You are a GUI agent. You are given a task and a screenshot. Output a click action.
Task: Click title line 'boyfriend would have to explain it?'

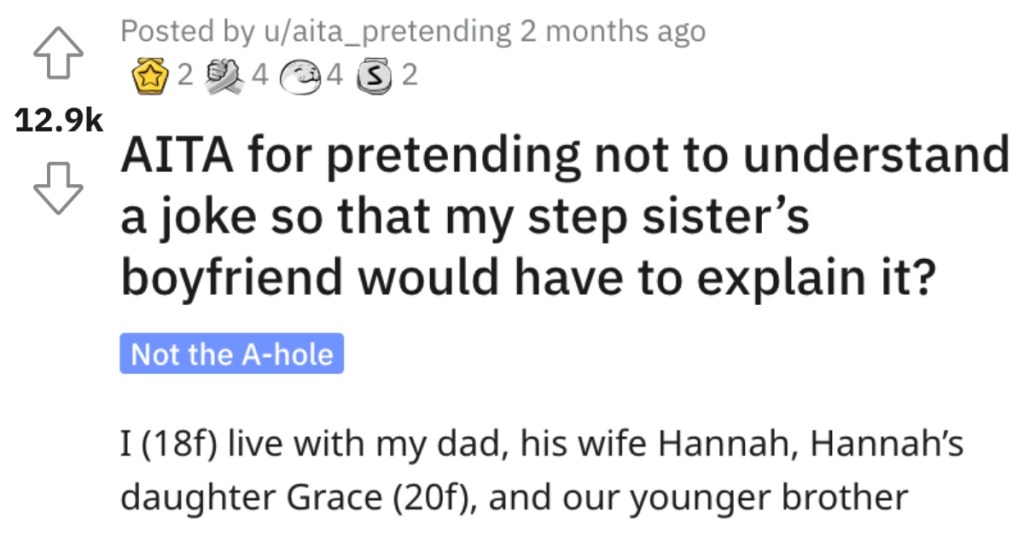coord(528,278)
